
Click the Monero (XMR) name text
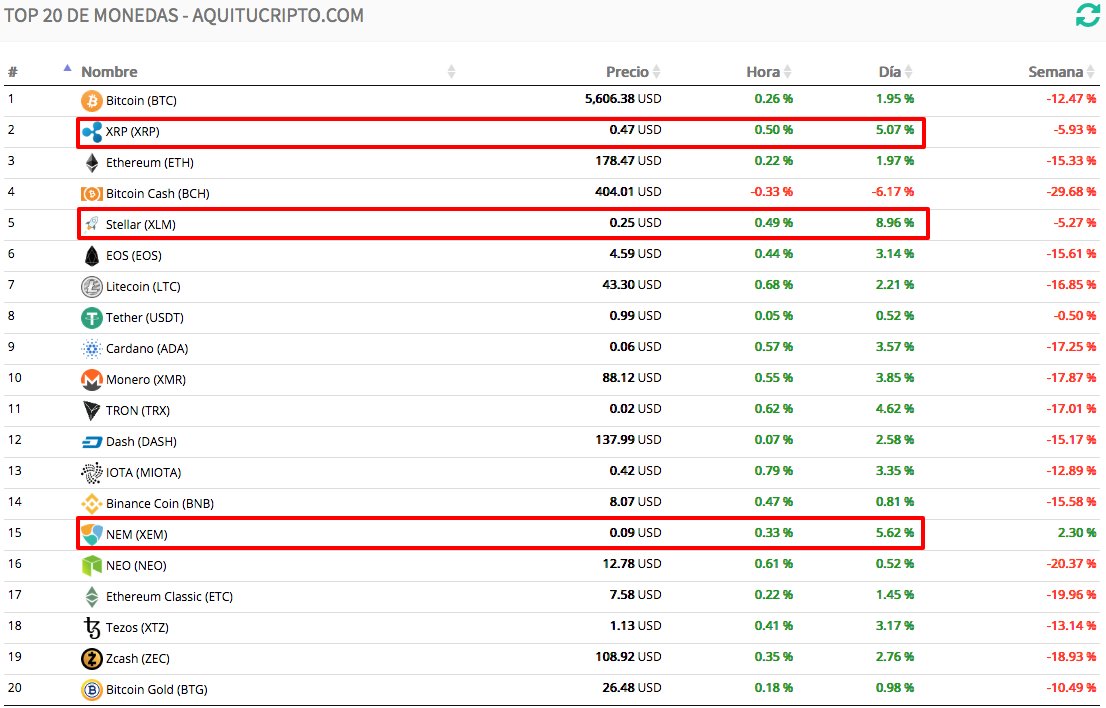pyautogui.click(x=146, y=380)
